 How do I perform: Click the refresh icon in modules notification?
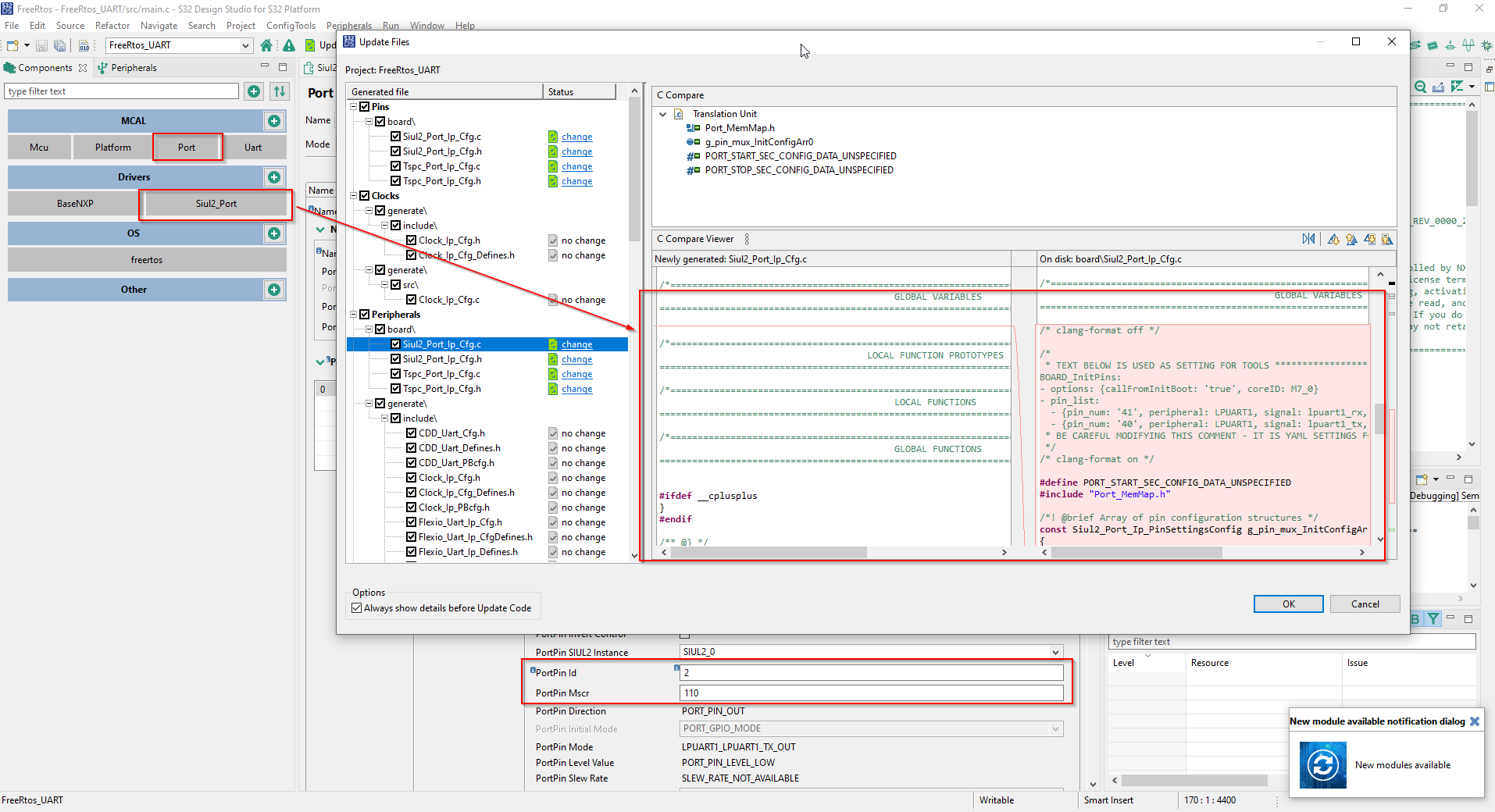pyautogui.click(x=1322, y=766)
